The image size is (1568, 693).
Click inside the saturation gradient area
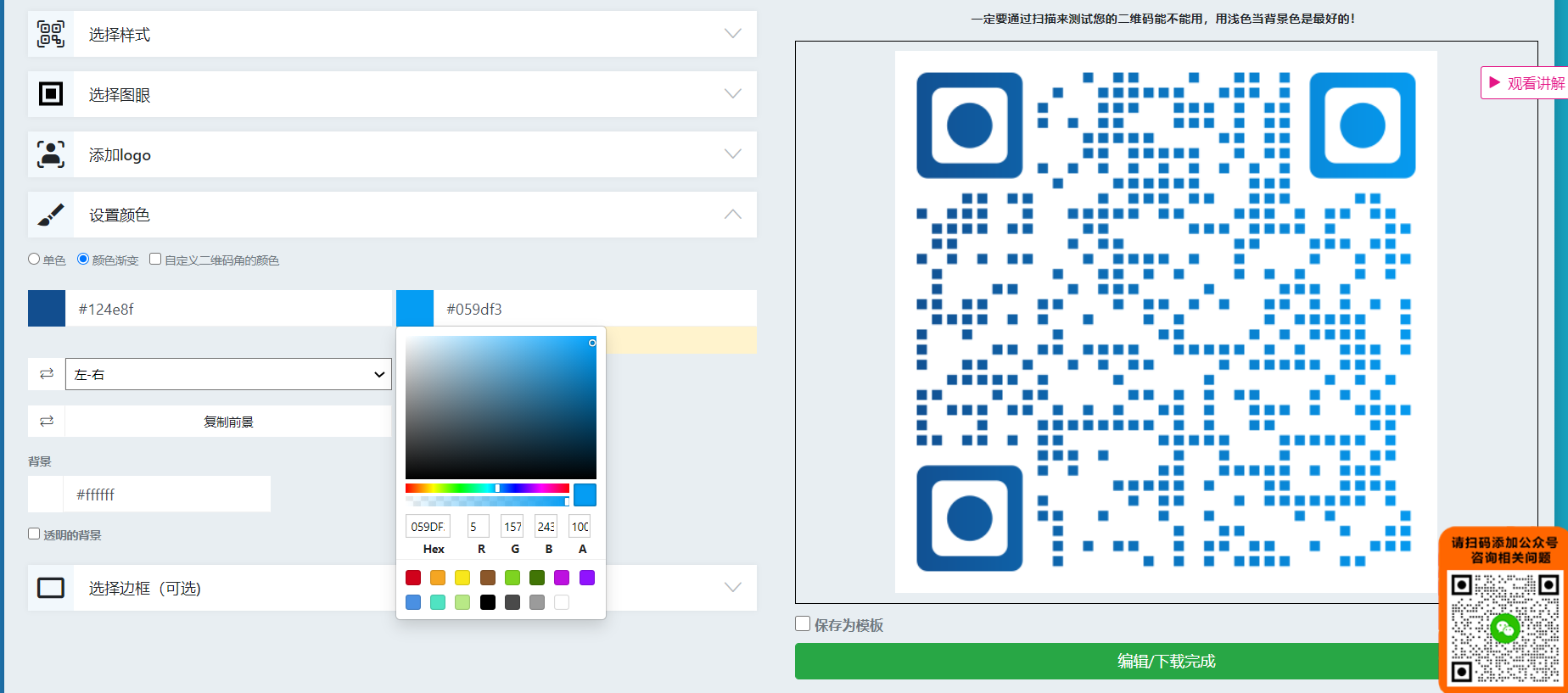[x=501, y=407]
